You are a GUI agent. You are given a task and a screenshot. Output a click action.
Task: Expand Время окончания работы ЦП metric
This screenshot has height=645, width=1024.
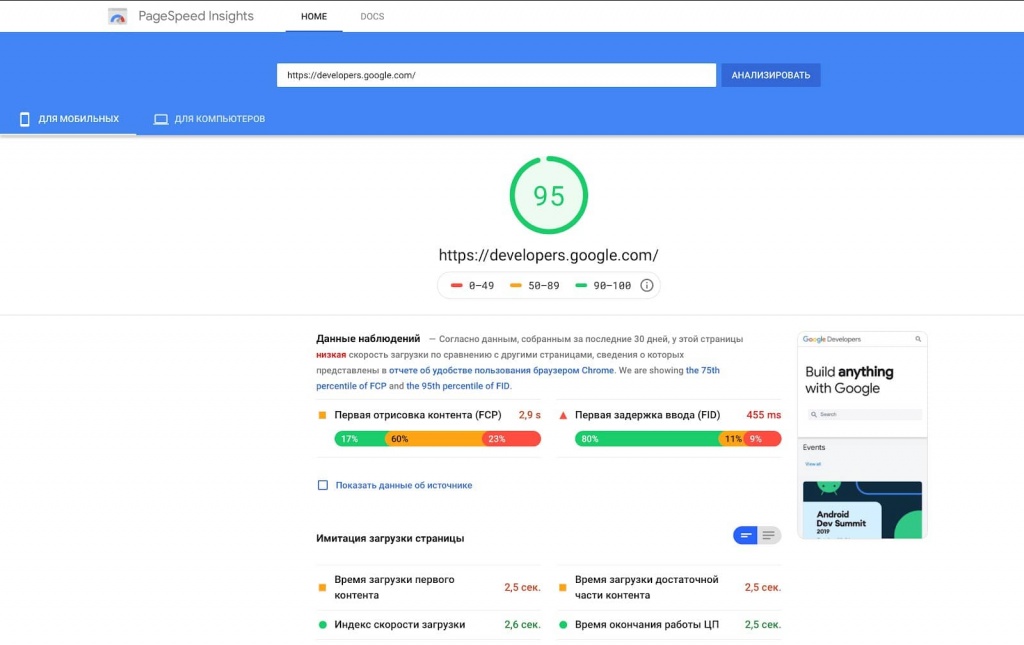click(646, 625)
